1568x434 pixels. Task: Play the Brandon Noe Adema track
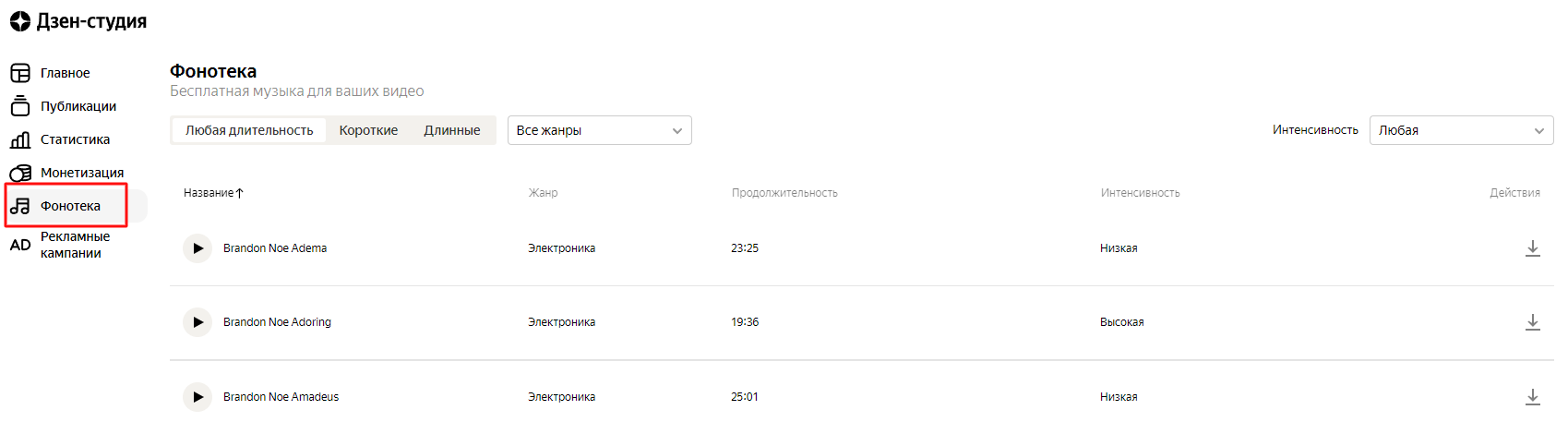tap(197, 248)
